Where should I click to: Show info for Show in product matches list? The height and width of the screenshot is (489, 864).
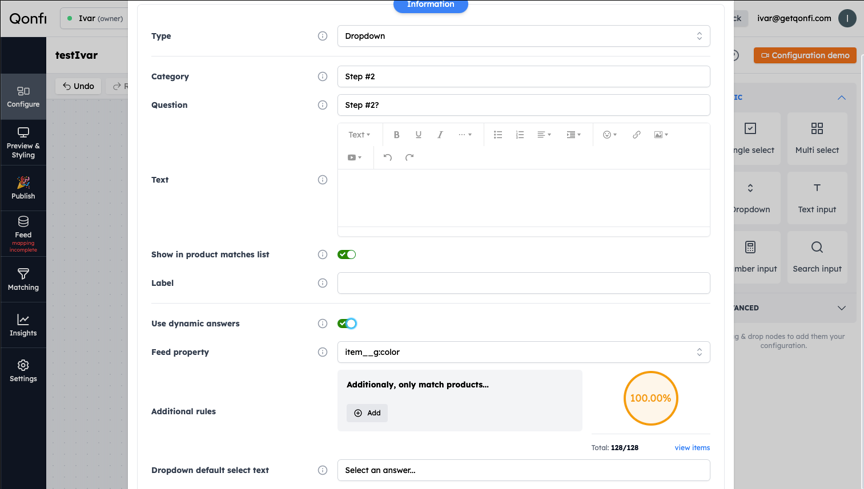pos(322,254)
